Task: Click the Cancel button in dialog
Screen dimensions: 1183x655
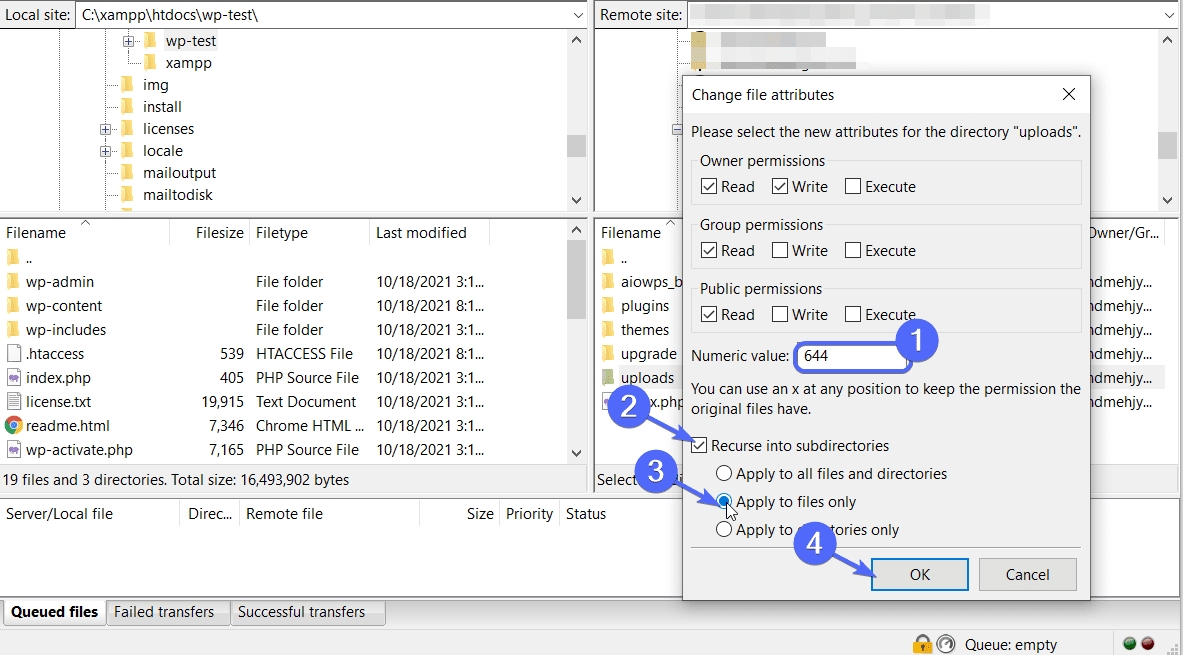Action: click(1028, 575)
